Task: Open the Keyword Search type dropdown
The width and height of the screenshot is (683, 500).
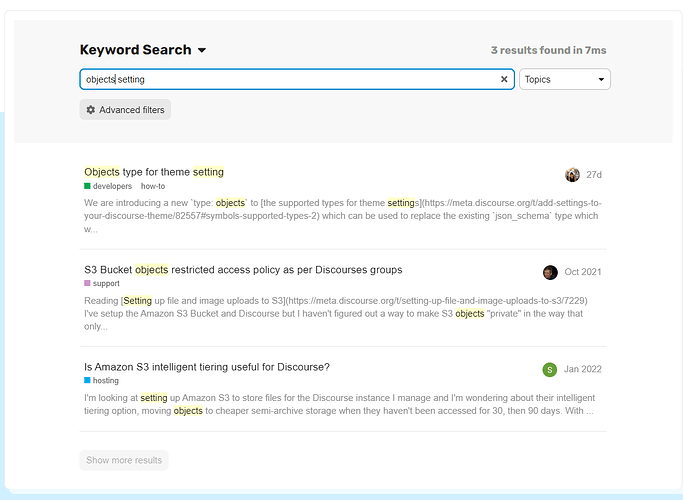Action: tap(143, 50)
